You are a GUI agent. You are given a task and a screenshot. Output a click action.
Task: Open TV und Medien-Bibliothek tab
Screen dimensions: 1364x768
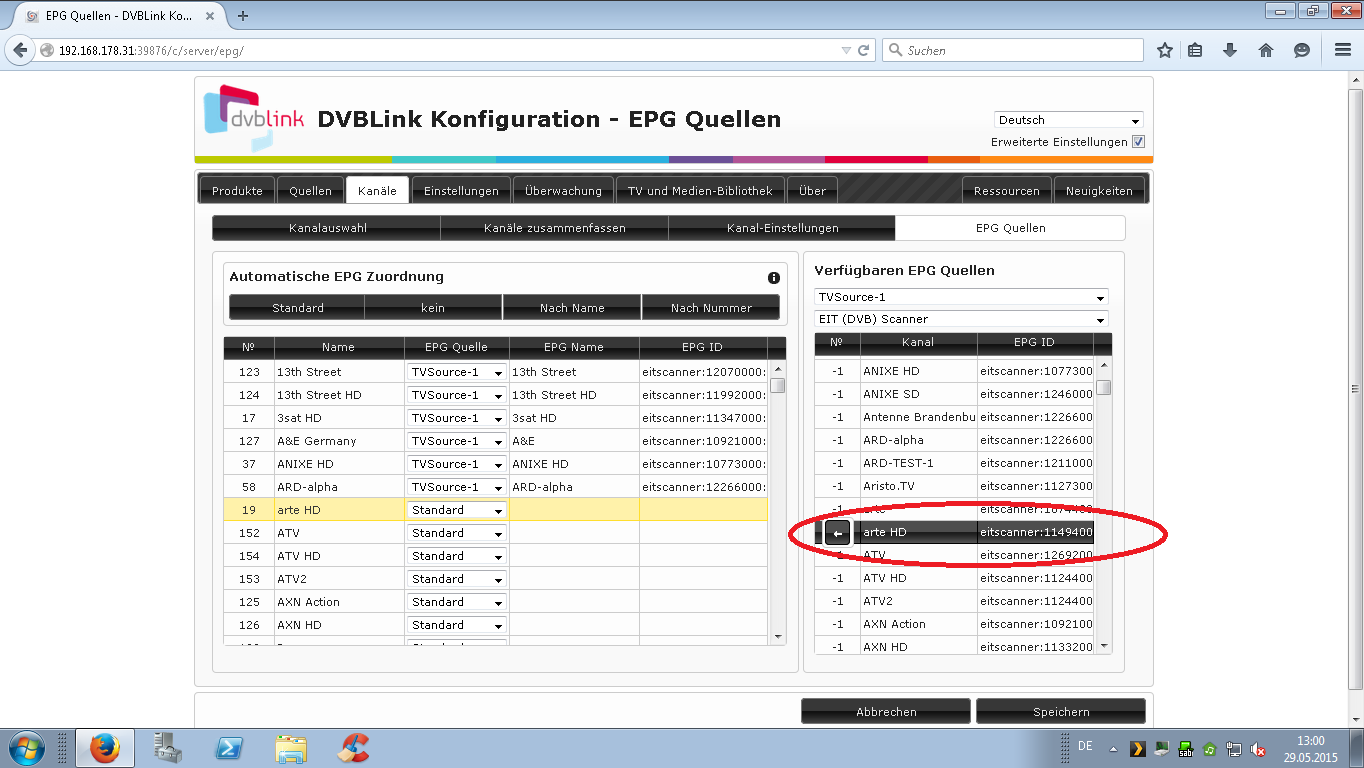[700, 190]
